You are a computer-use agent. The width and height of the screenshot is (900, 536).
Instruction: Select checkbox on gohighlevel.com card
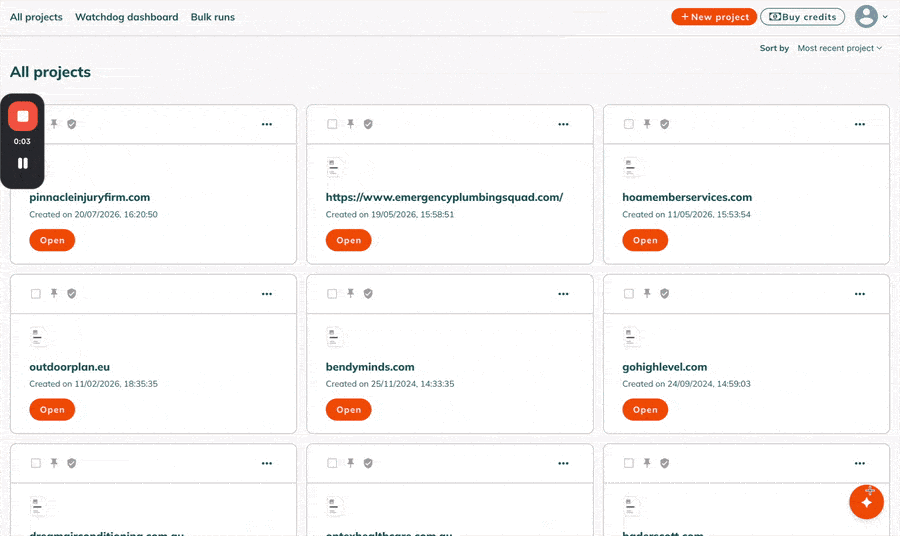click(629, 293)
